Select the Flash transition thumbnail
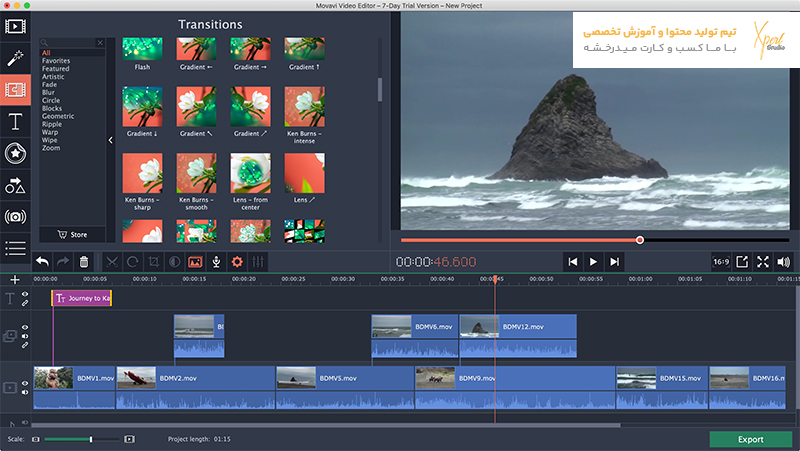Screen dimensions: 800x451 coord(142,49)
